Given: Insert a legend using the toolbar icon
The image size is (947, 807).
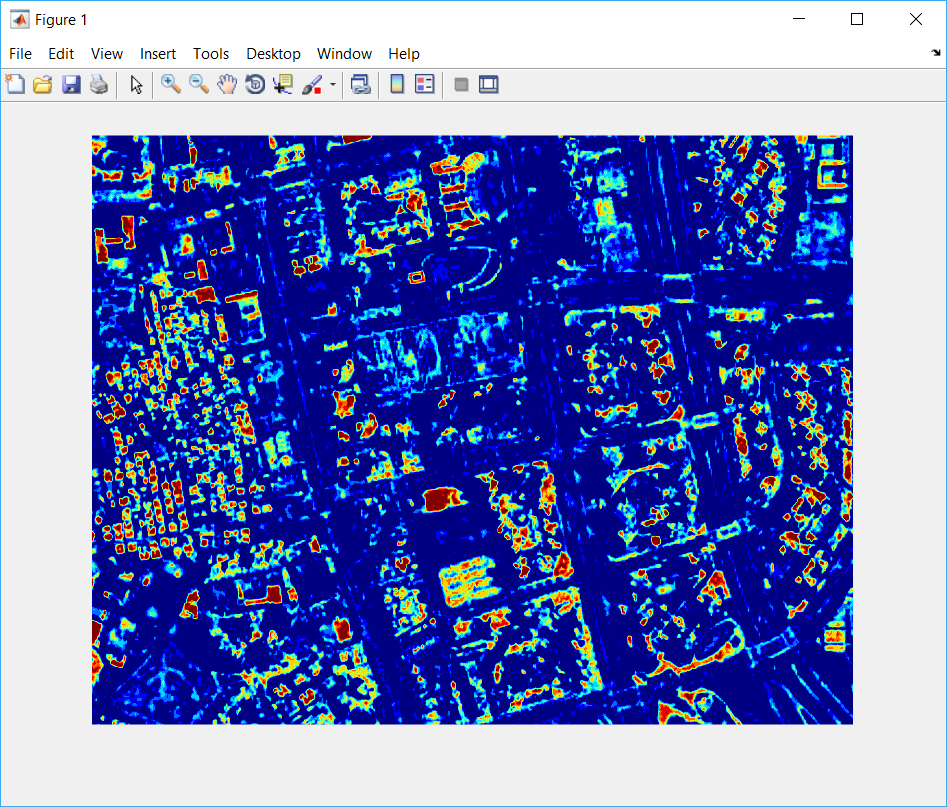Looking at the screenshot, I should point(425,85).
